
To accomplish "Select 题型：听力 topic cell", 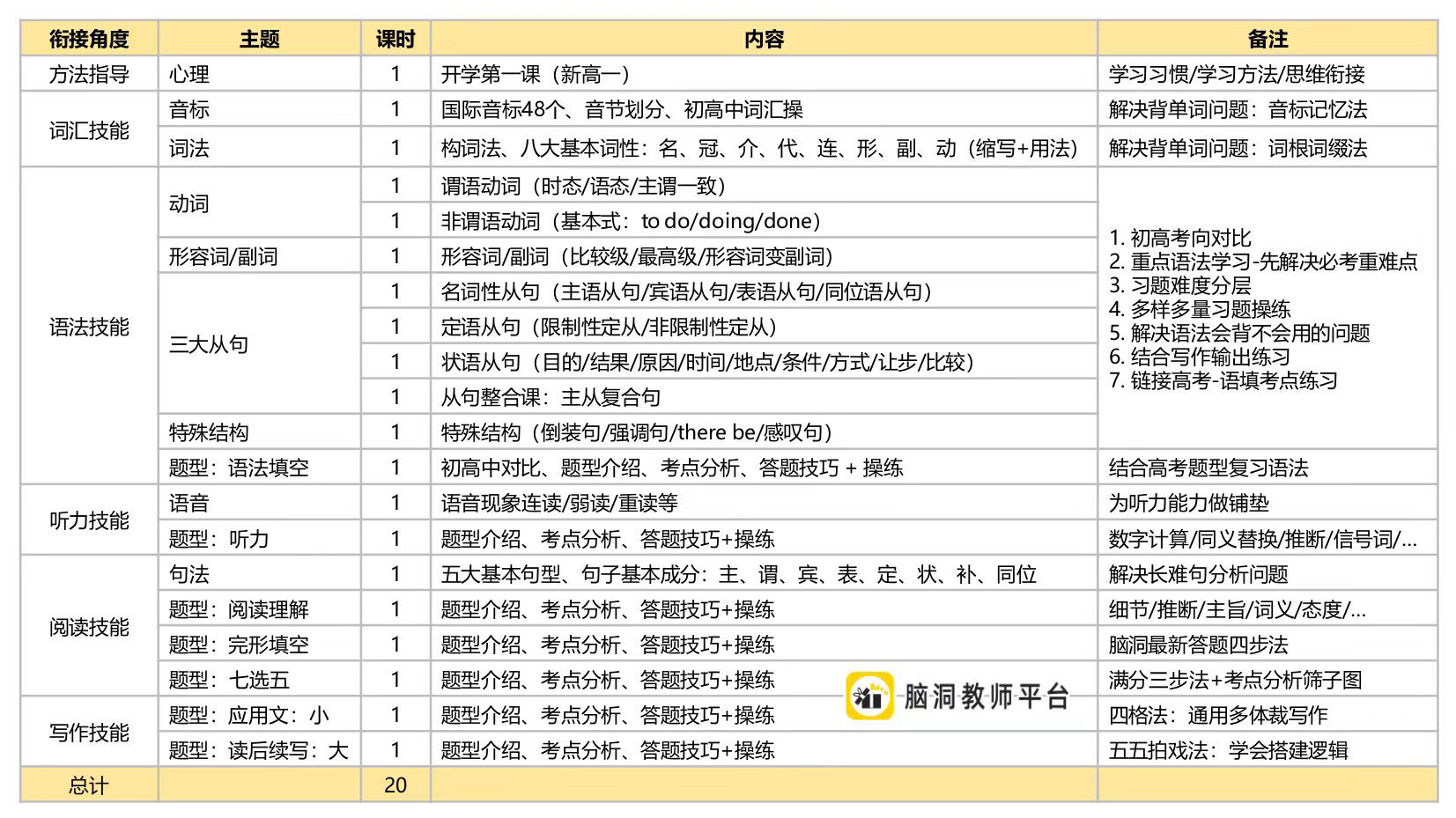I will click(259, 537).
